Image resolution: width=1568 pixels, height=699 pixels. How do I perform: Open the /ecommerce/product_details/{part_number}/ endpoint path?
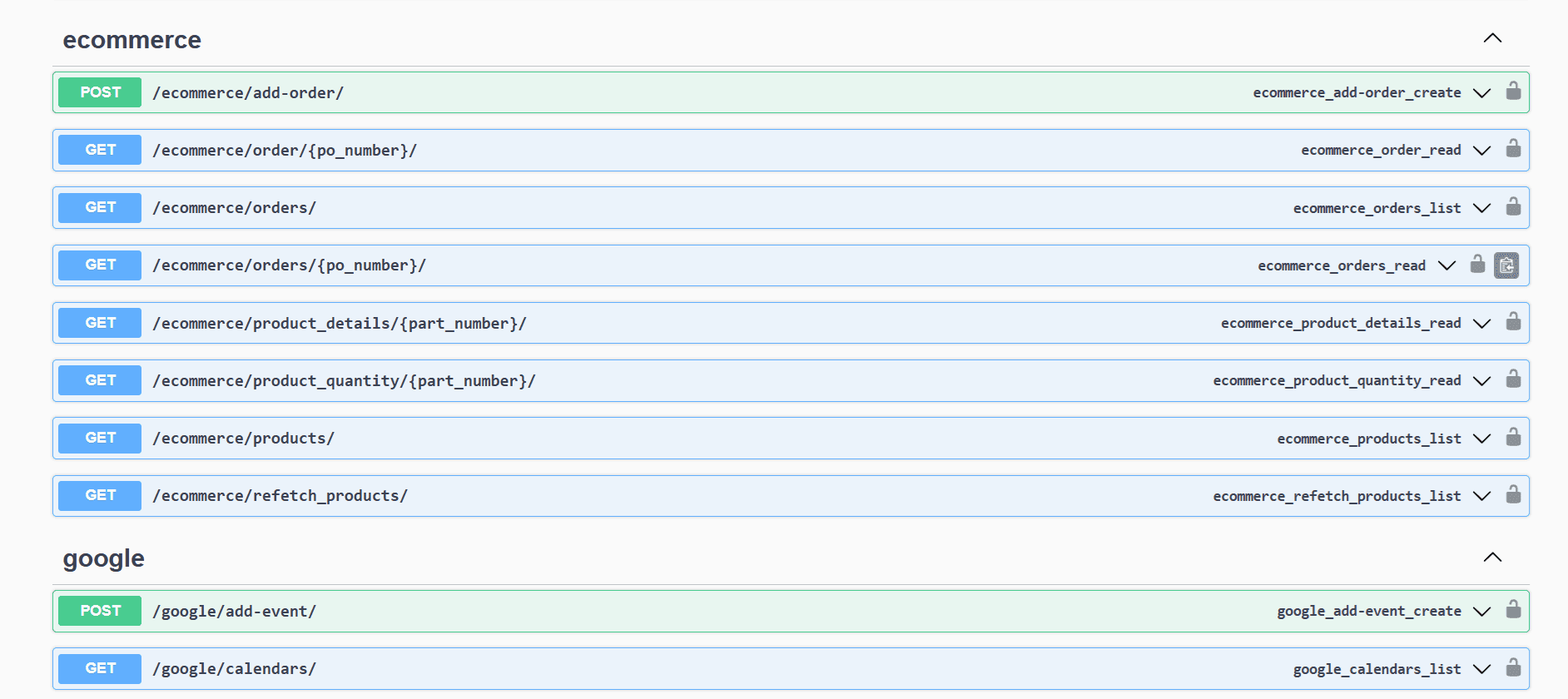(339, 323)
